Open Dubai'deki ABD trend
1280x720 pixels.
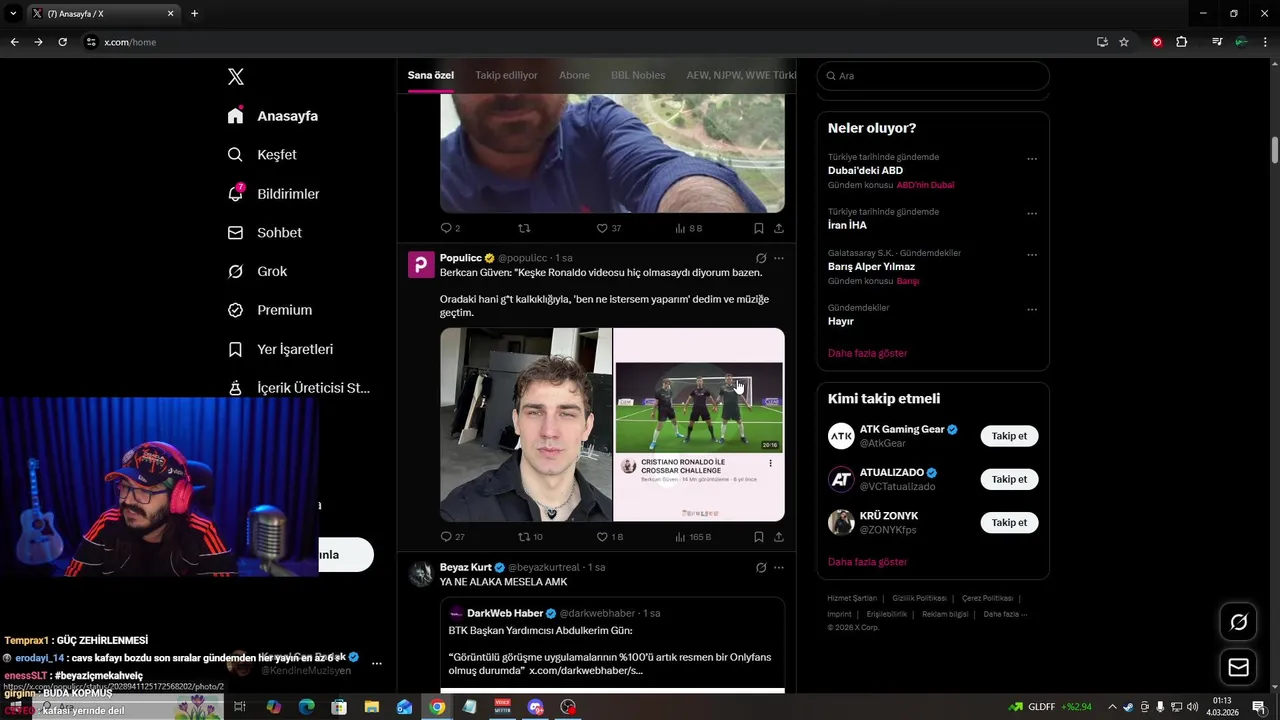click(865, 171)
